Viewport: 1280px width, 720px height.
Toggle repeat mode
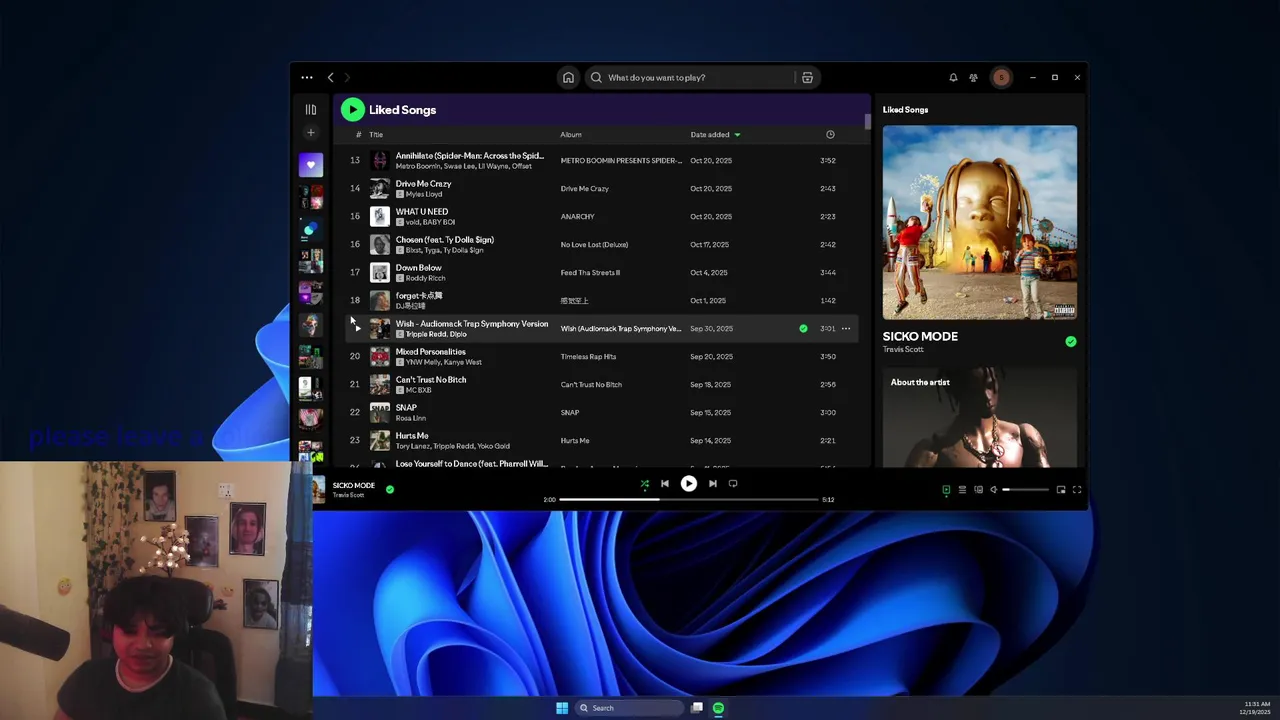(733, 484)
